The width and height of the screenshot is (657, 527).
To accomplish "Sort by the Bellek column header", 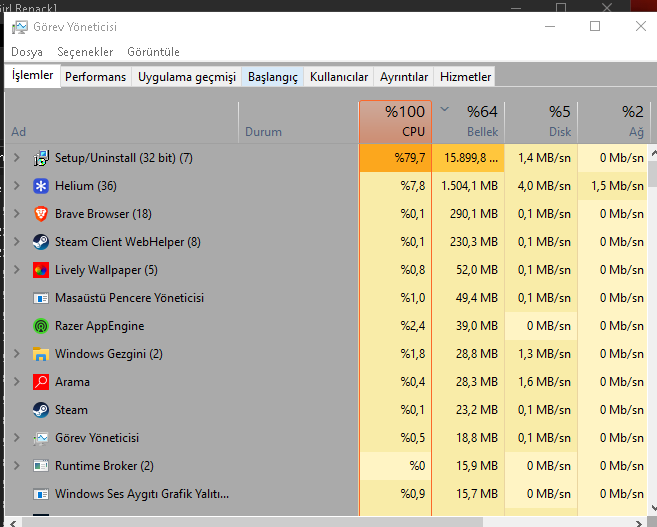I will pos(468,122).
